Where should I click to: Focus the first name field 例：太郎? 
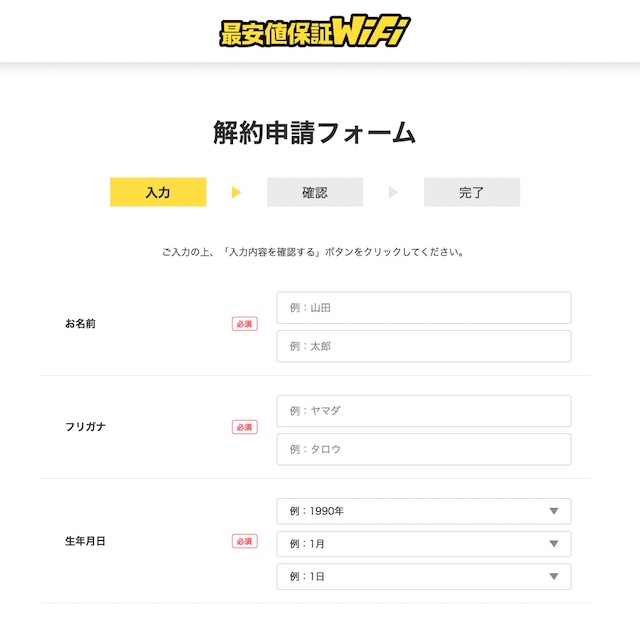[x=424, y=346]
